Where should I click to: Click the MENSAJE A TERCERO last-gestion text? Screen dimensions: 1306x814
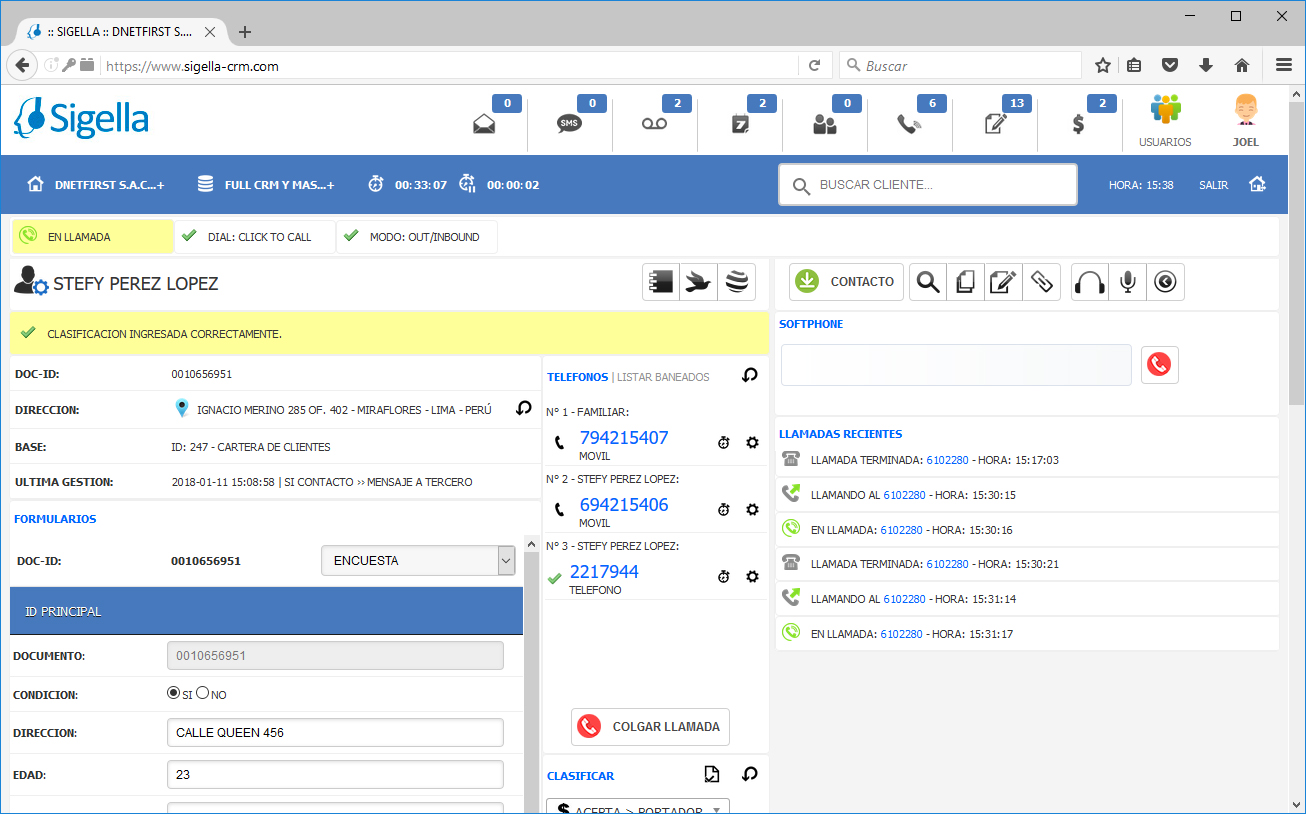pos(419,482)
